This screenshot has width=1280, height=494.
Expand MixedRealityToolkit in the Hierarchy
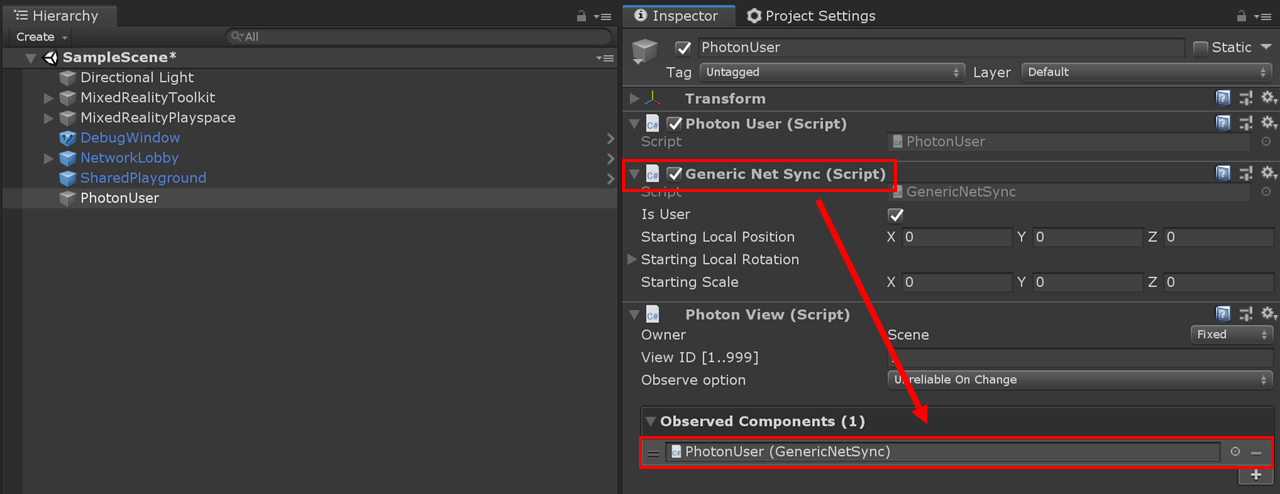point(49,98)
